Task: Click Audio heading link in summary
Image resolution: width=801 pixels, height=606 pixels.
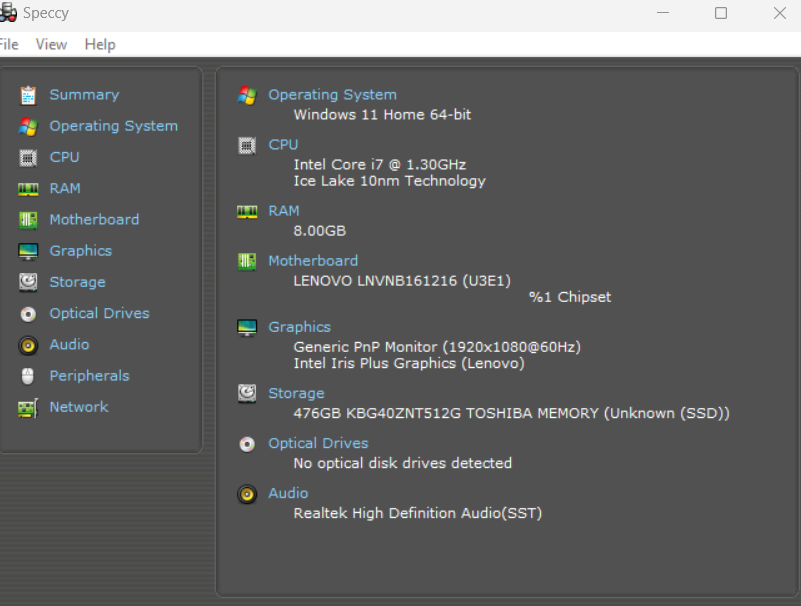Action: [288, 493]
